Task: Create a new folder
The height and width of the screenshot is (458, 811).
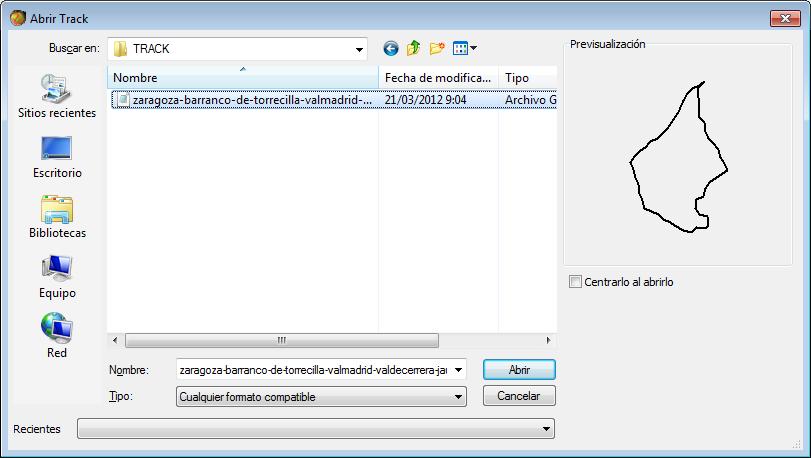Action: coord(436,48)
